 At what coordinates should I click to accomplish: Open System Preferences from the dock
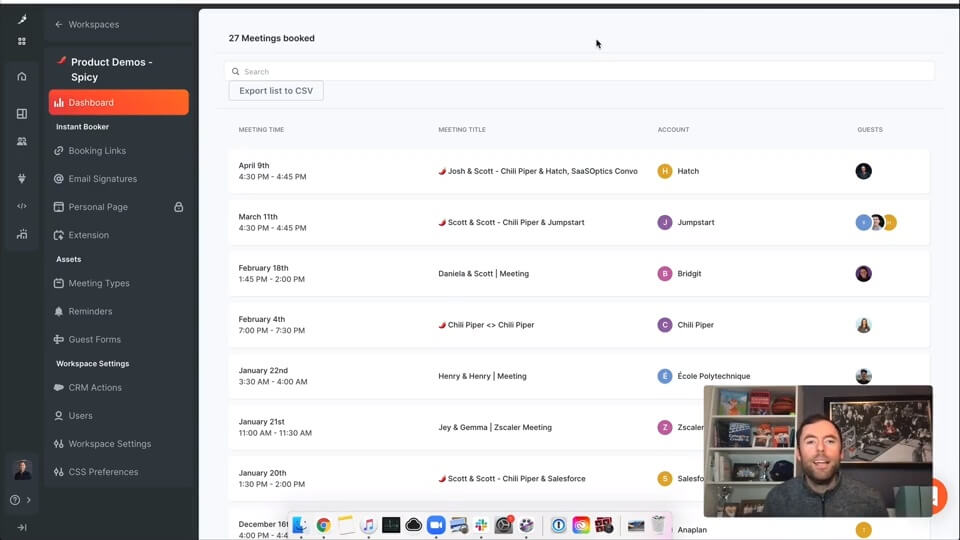pos(504,525)
